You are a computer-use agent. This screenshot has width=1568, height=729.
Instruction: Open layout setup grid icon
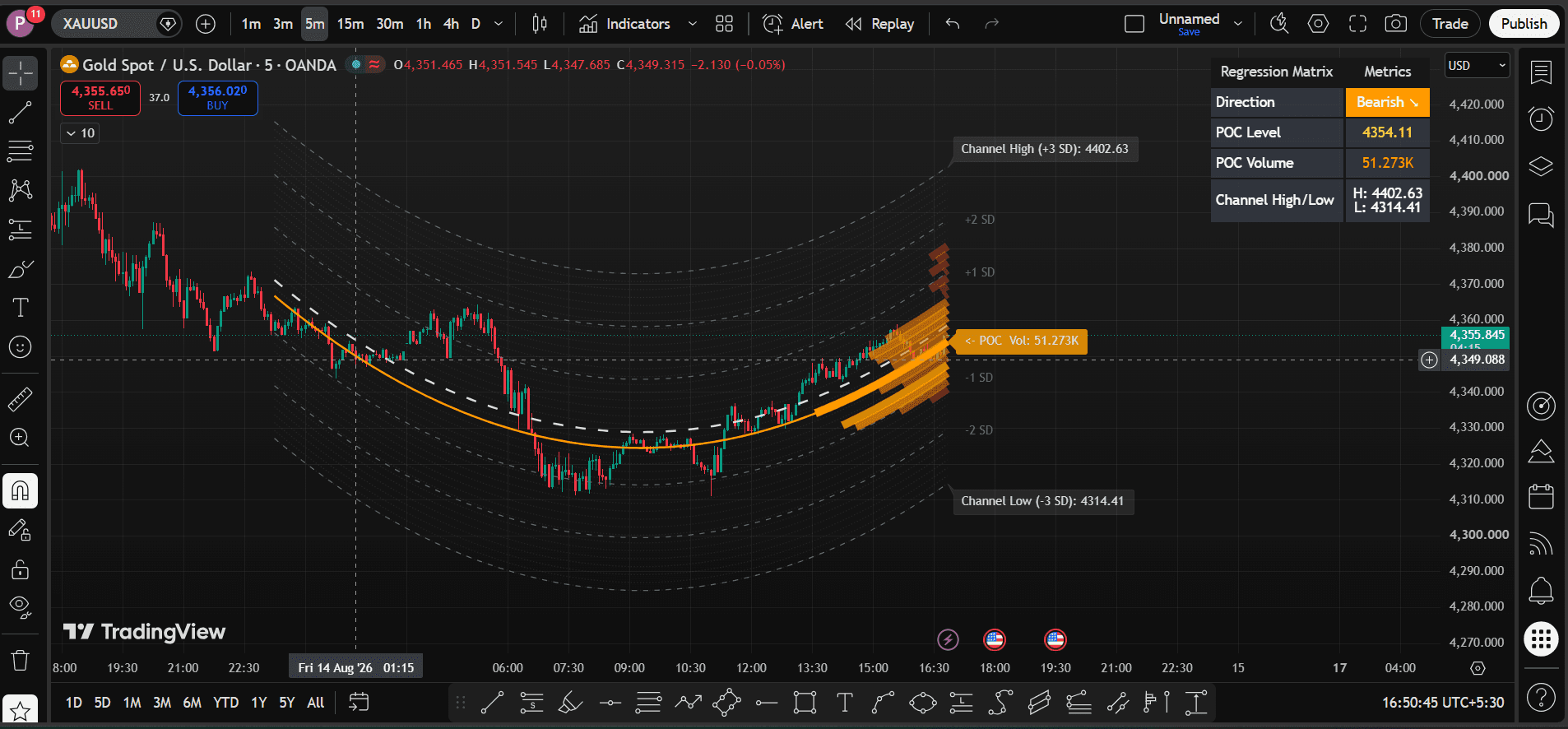724,24
